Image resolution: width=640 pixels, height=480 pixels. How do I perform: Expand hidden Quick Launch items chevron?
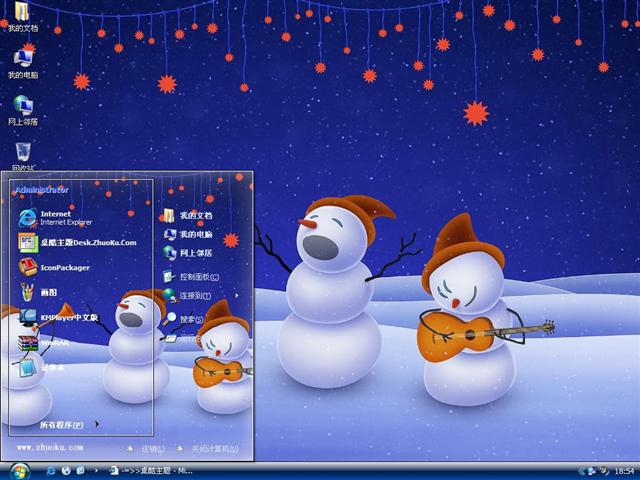(96, 471)
